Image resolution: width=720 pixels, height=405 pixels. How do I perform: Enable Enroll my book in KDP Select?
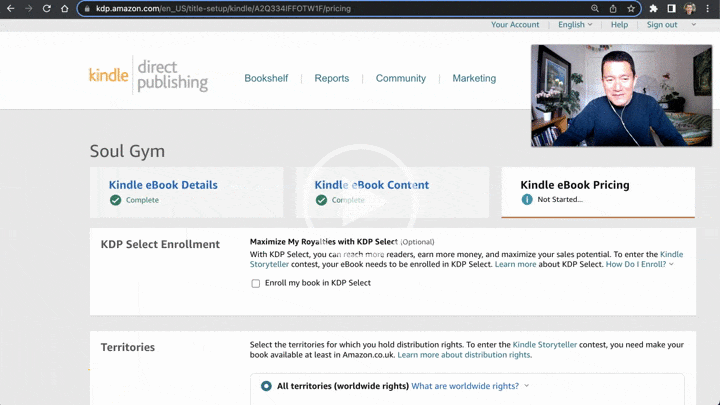pyautogui.click(x=256, y=283)
